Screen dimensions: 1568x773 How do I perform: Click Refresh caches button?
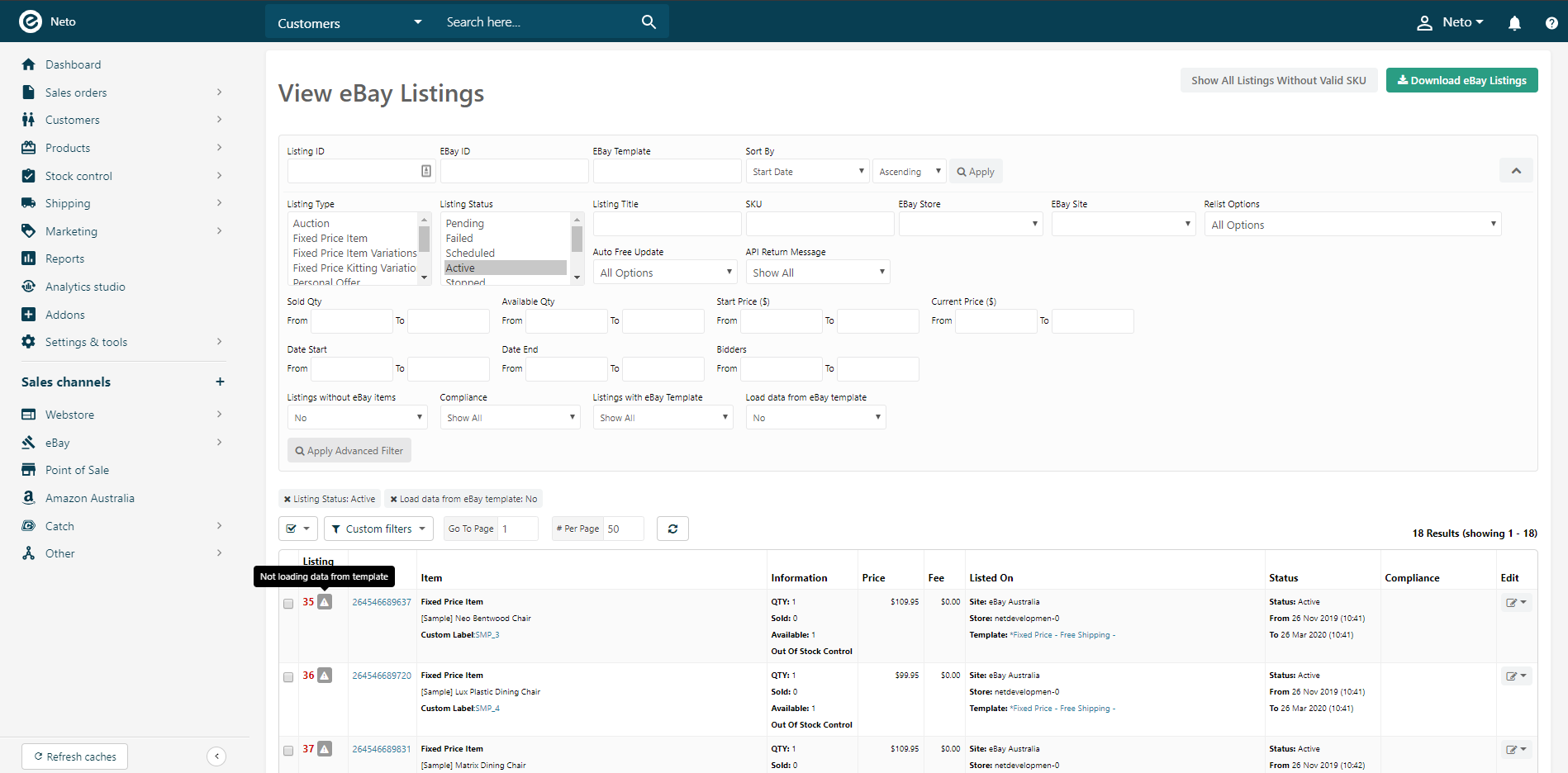[x=74, y=756]
